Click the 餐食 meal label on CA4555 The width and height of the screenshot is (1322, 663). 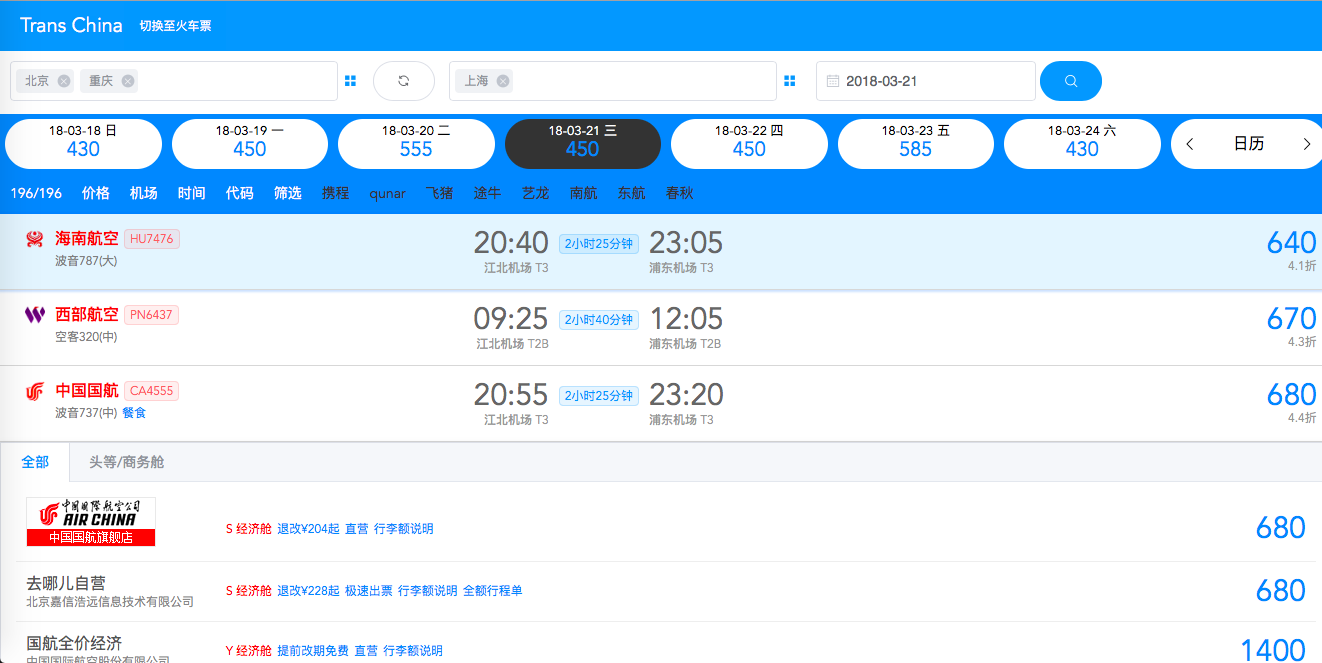tap(134, 413)
